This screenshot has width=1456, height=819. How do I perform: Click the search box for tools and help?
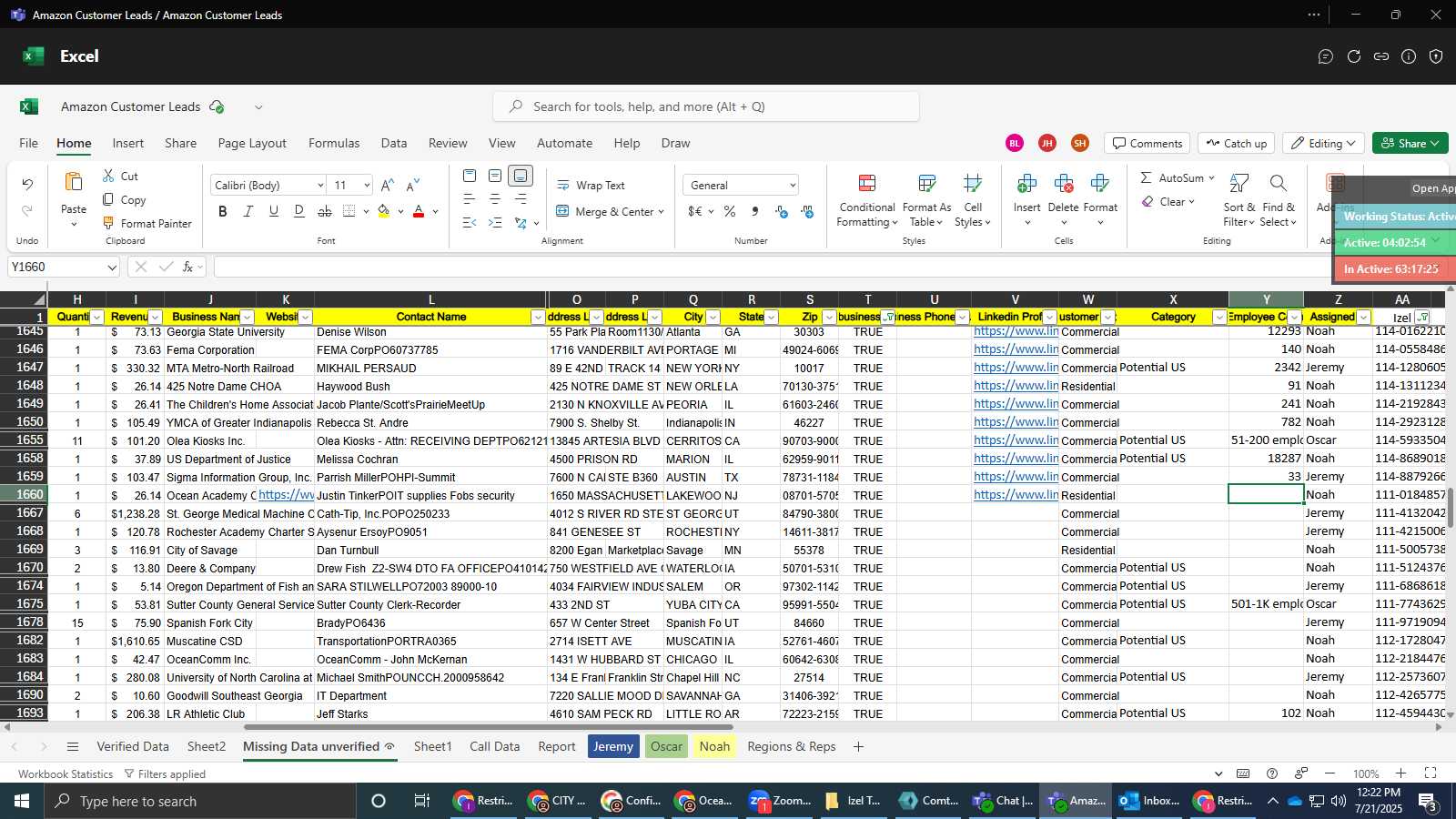pos(706,106)
